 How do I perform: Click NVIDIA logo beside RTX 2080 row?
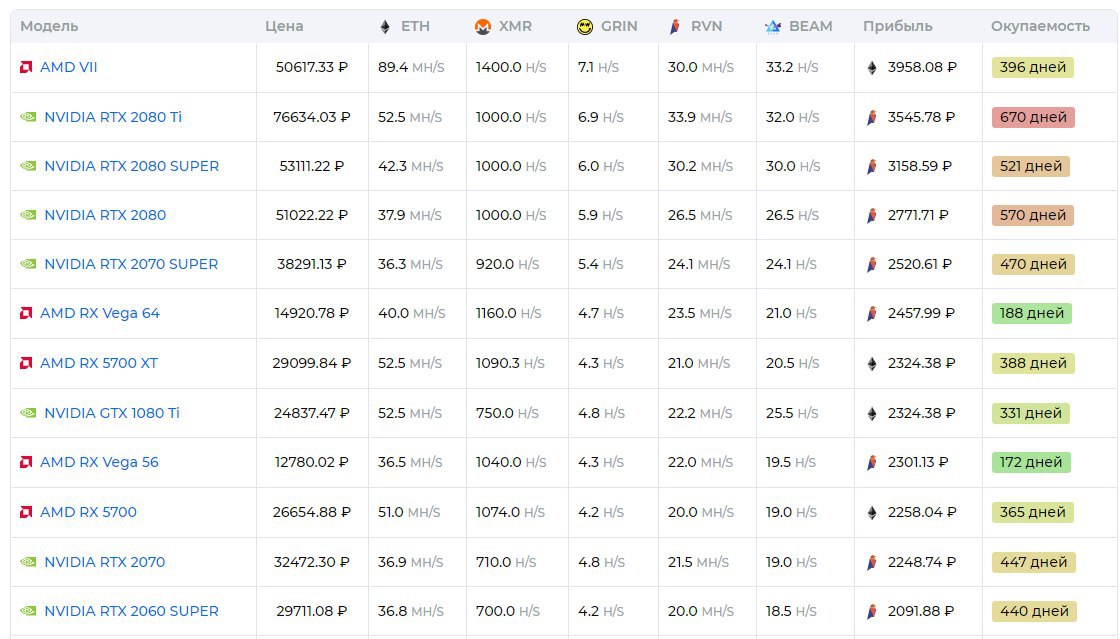coord(28,215)
